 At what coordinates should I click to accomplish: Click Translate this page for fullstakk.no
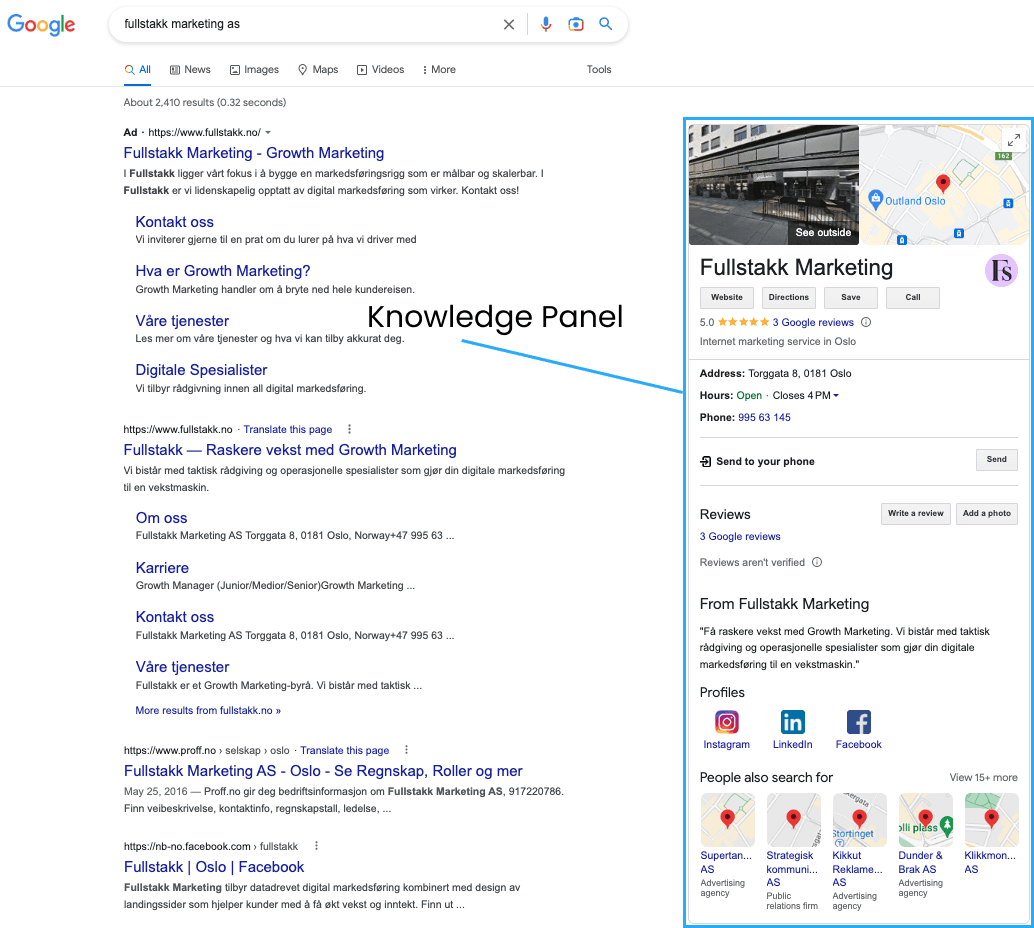(x=288, y=429)
